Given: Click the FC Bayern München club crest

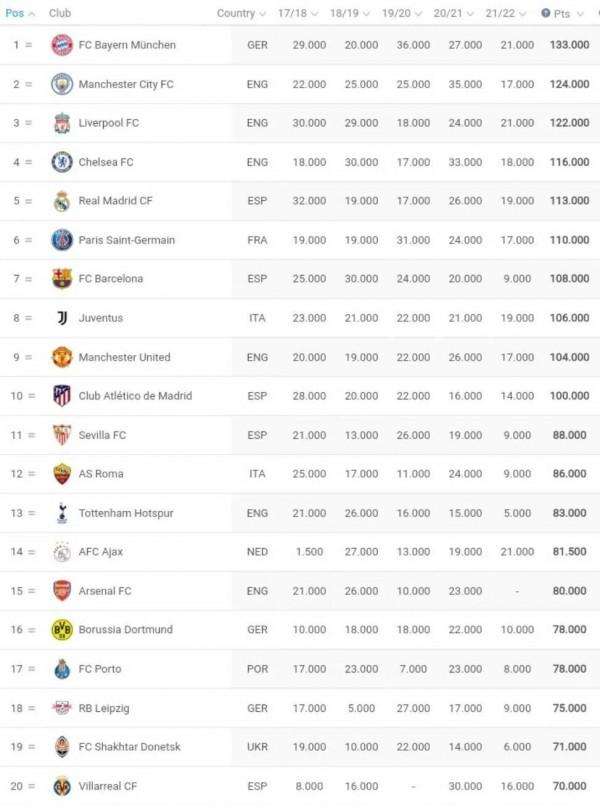Looking at the screenshot, I should (62, 45).
